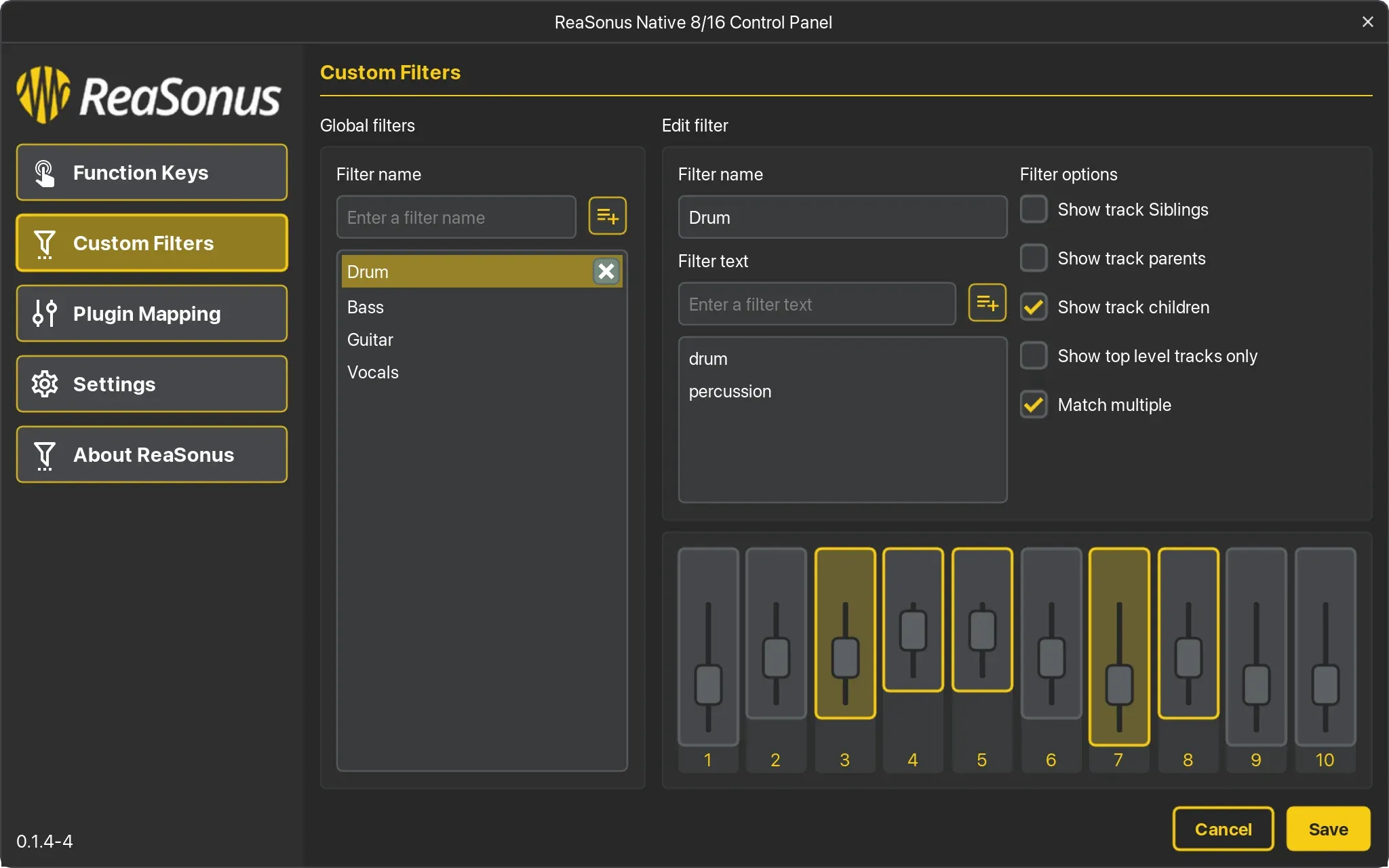Click the Cancel button

[x=1223, y=829]
